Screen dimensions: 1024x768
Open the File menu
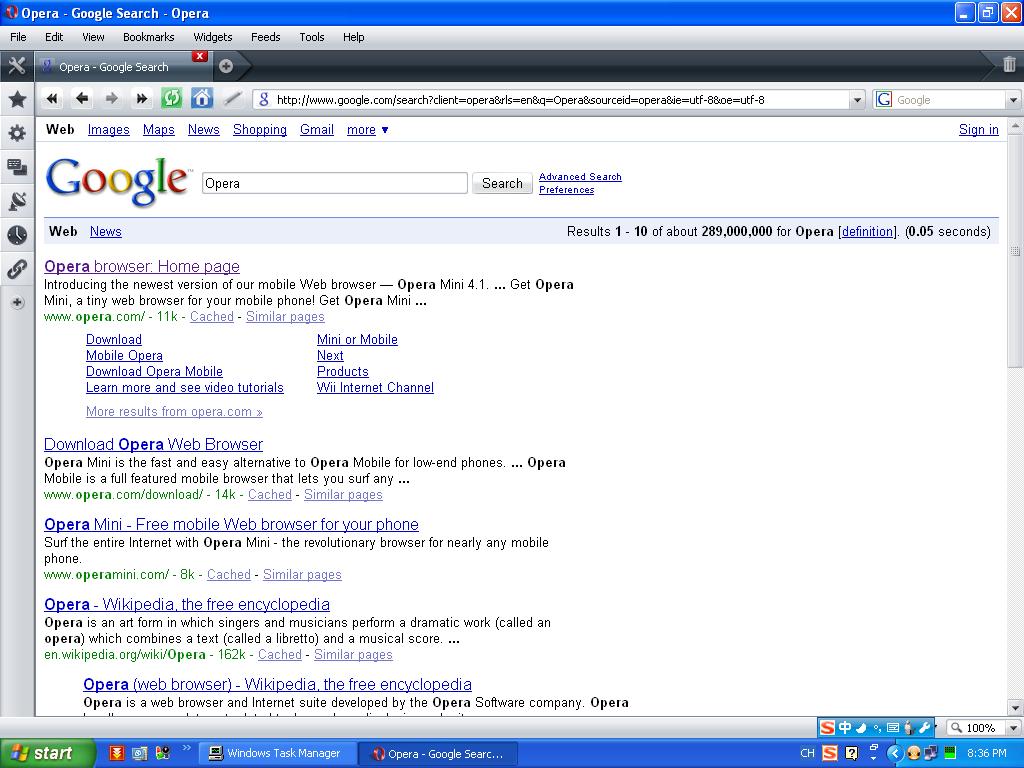click(18, 37)
